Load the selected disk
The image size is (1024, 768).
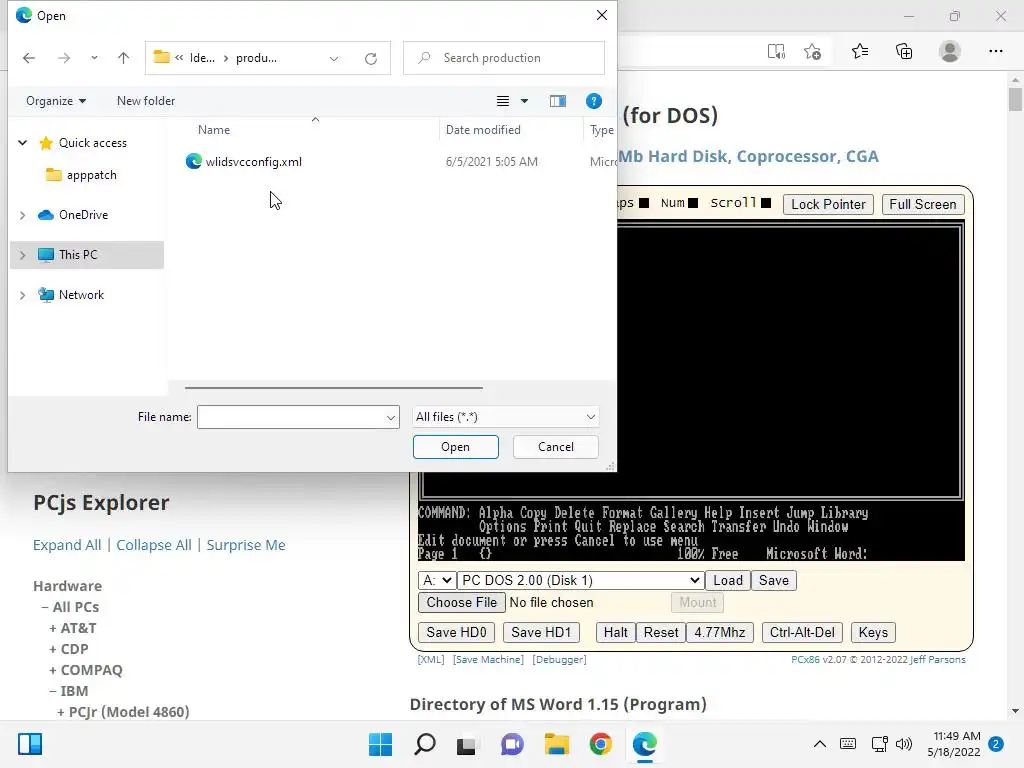[x=728, y=581]
